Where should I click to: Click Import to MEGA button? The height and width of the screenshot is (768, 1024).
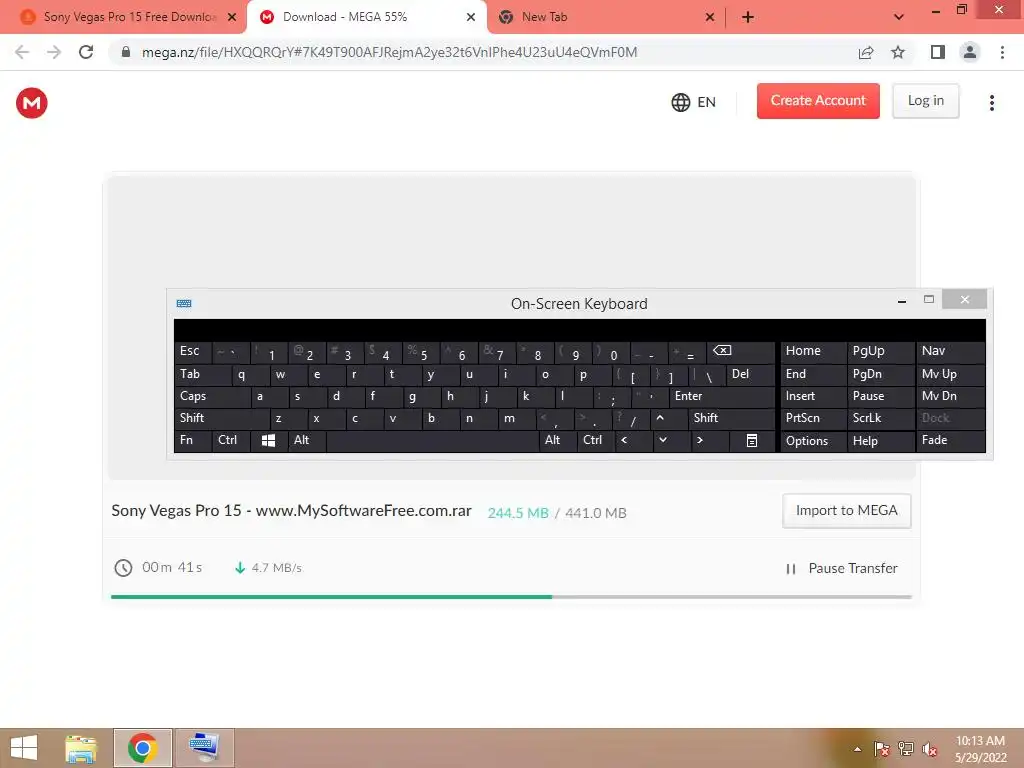pyautogui.click(x=846, y=511)
